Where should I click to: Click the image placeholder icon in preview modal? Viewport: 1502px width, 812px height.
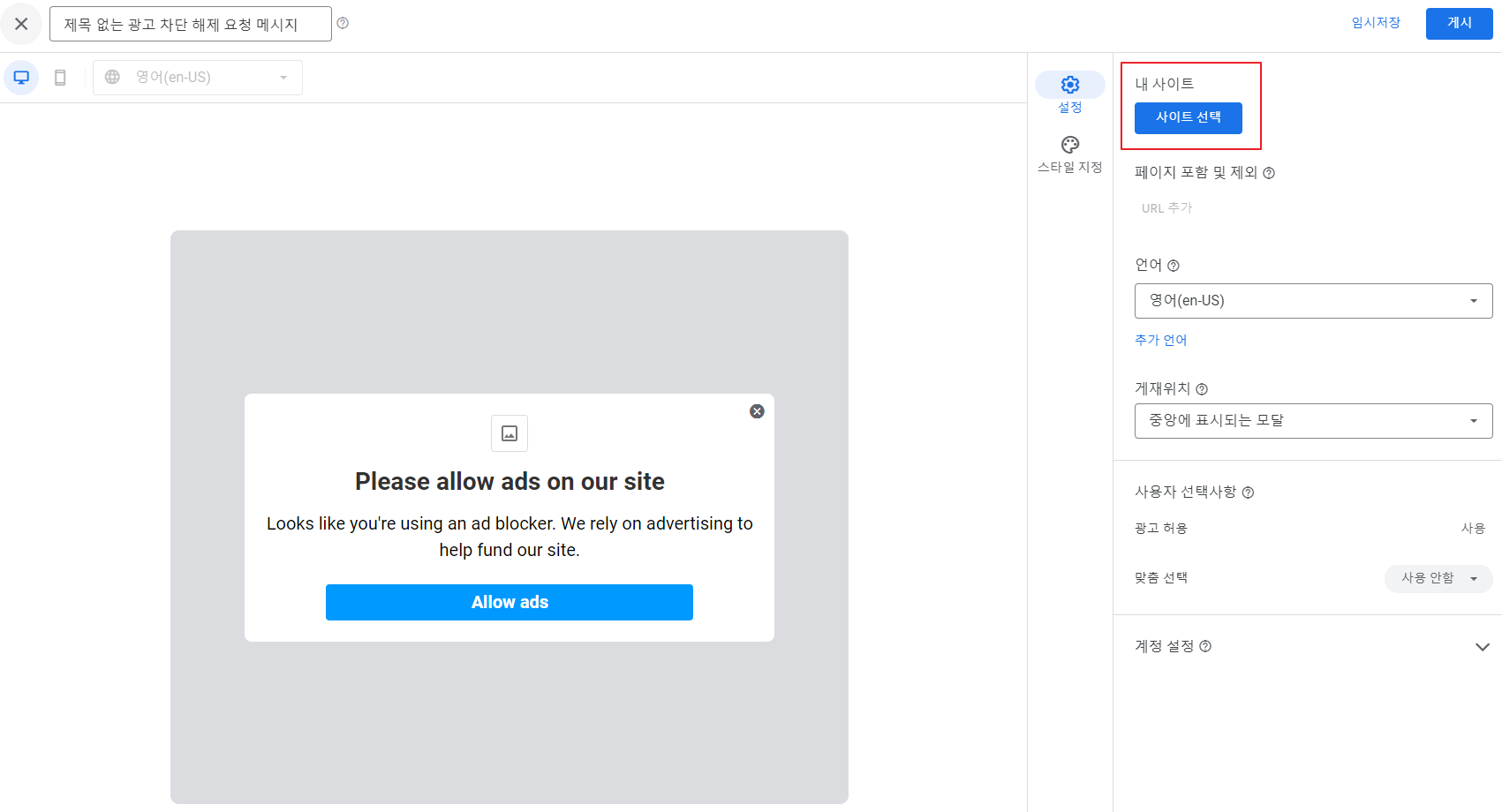[509, 433]
